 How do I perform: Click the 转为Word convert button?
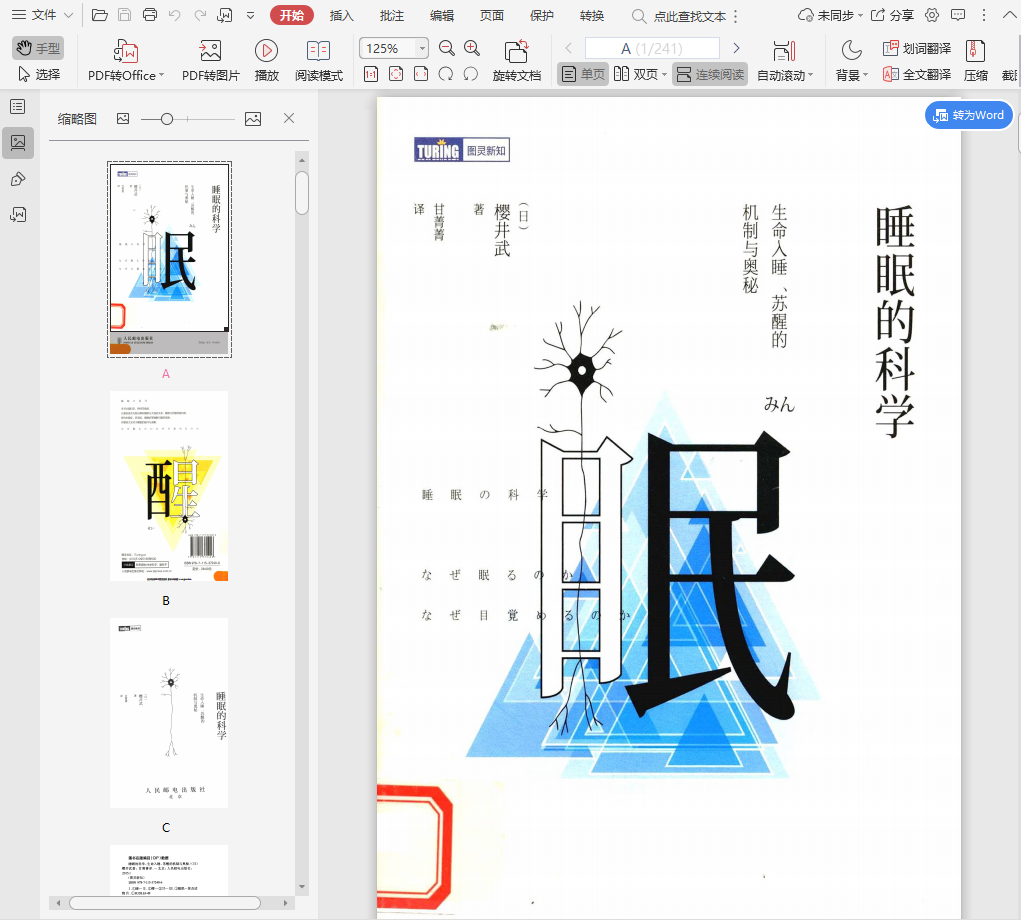point(969,115)
